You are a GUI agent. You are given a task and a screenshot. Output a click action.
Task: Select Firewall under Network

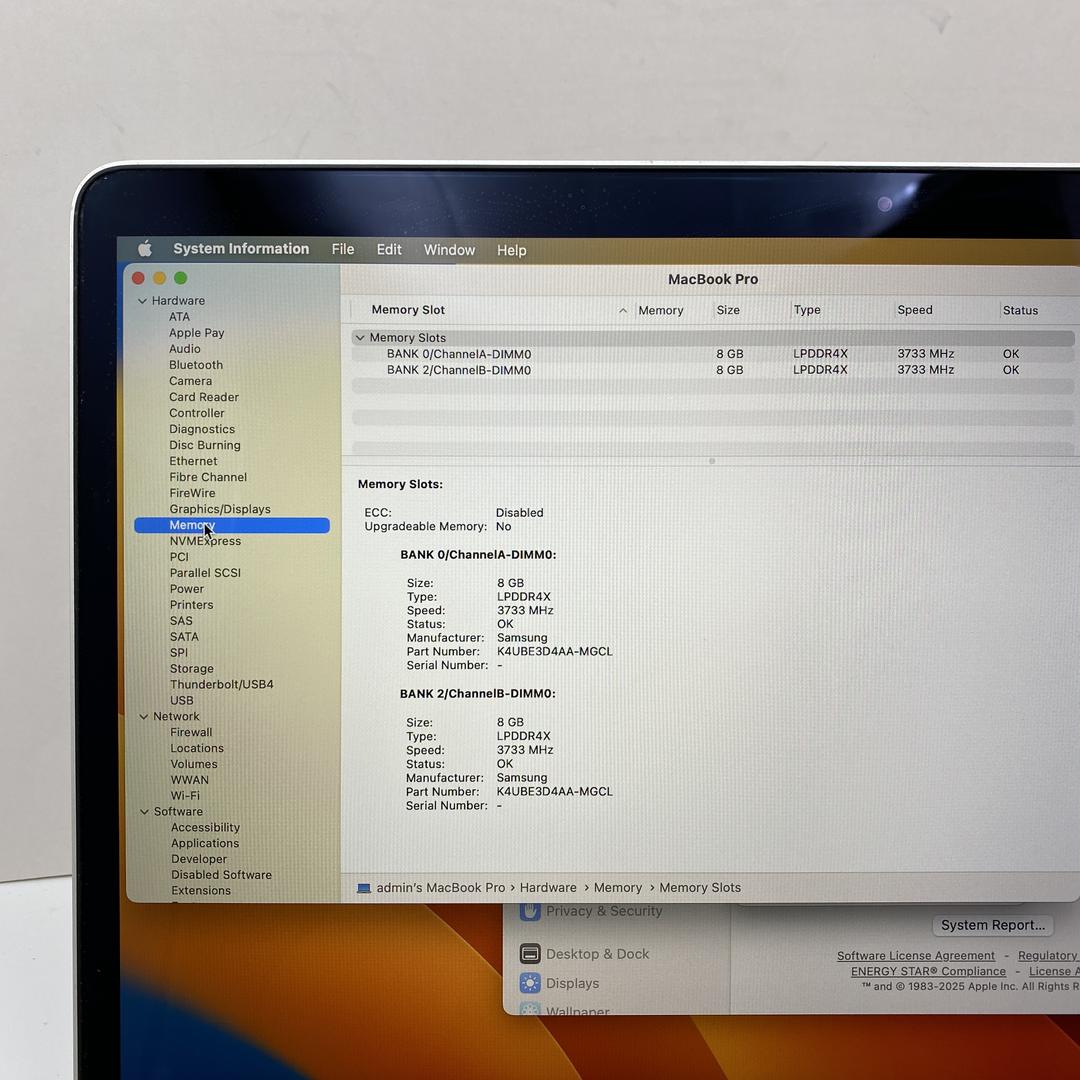191,732
